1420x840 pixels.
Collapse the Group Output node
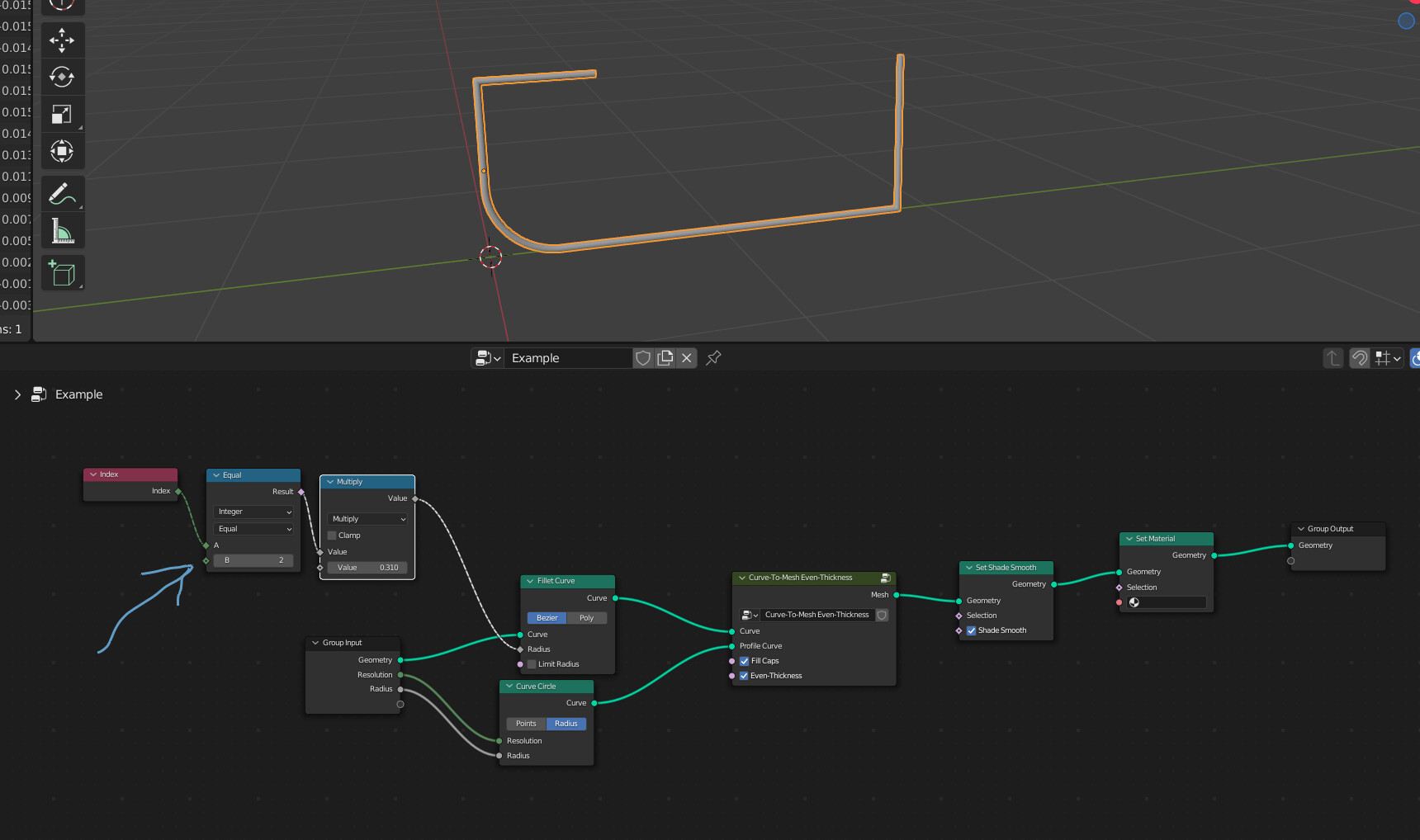coord(1301,529)
